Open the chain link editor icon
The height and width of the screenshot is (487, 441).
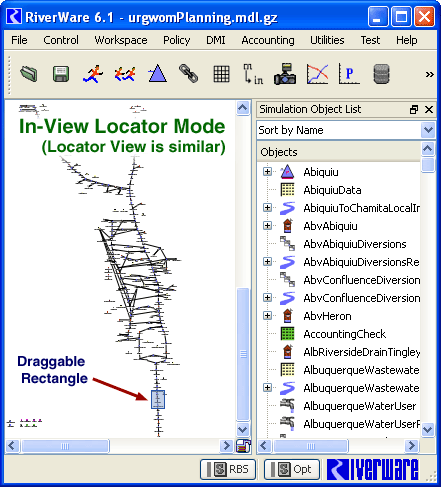(189, 74)
